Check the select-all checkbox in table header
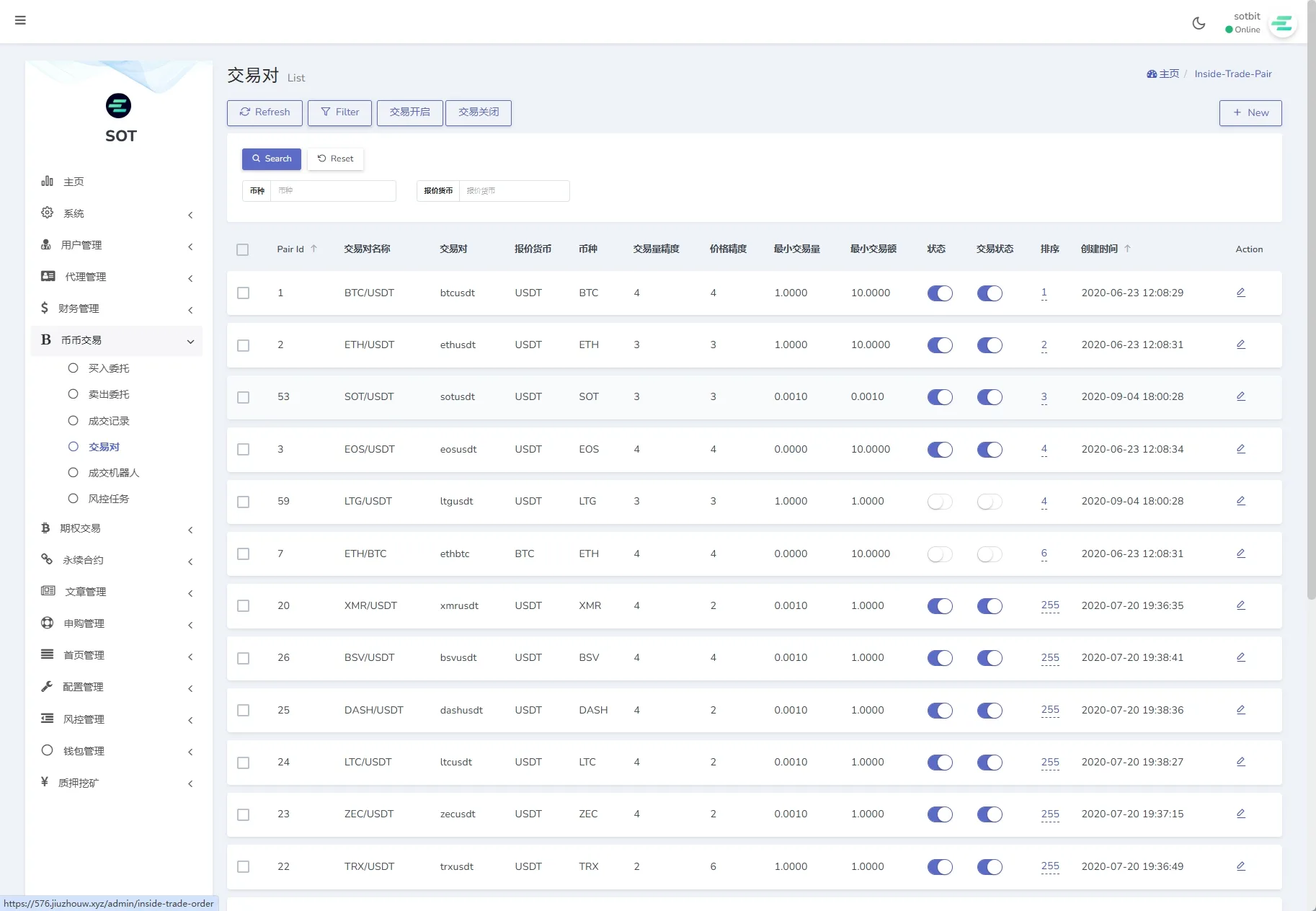 click(243, 249)
